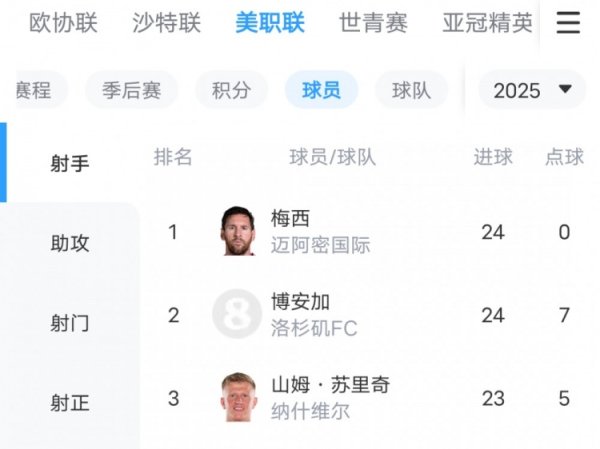The width and height of the screenshot is (600, 449).
Task: Select the 美职联 league tab
Action: 270,23
